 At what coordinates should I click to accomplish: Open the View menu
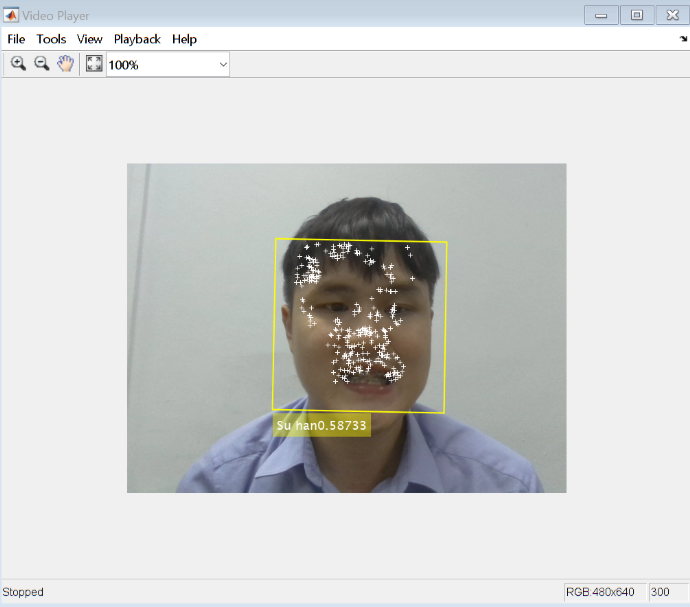[89, 39]
